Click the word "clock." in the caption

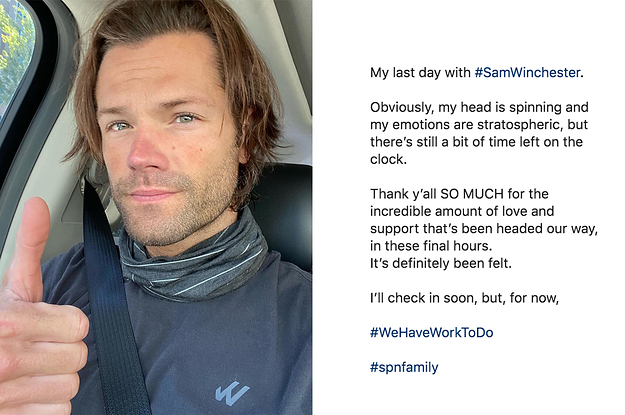(390, 159)
